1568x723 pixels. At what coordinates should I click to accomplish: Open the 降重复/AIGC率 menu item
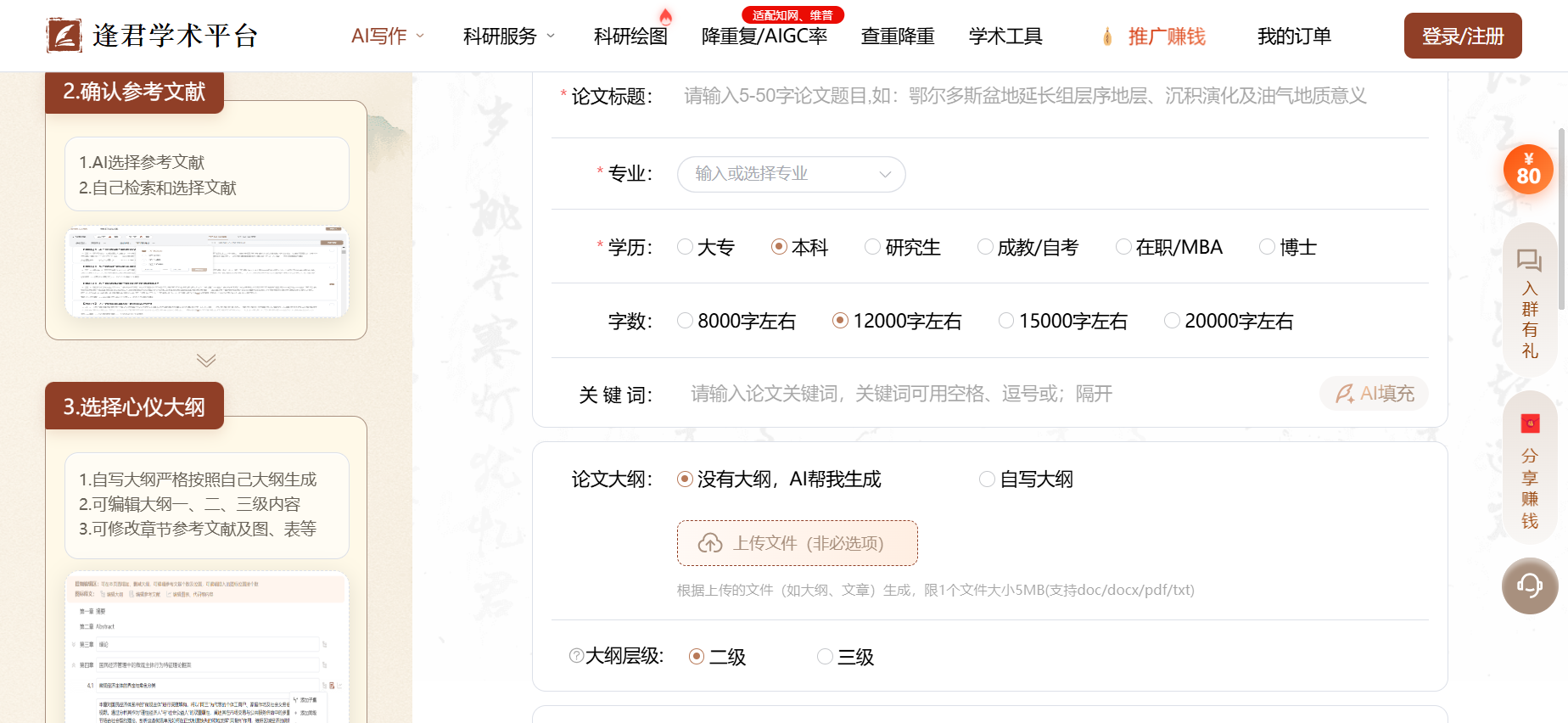pos(764,36)
